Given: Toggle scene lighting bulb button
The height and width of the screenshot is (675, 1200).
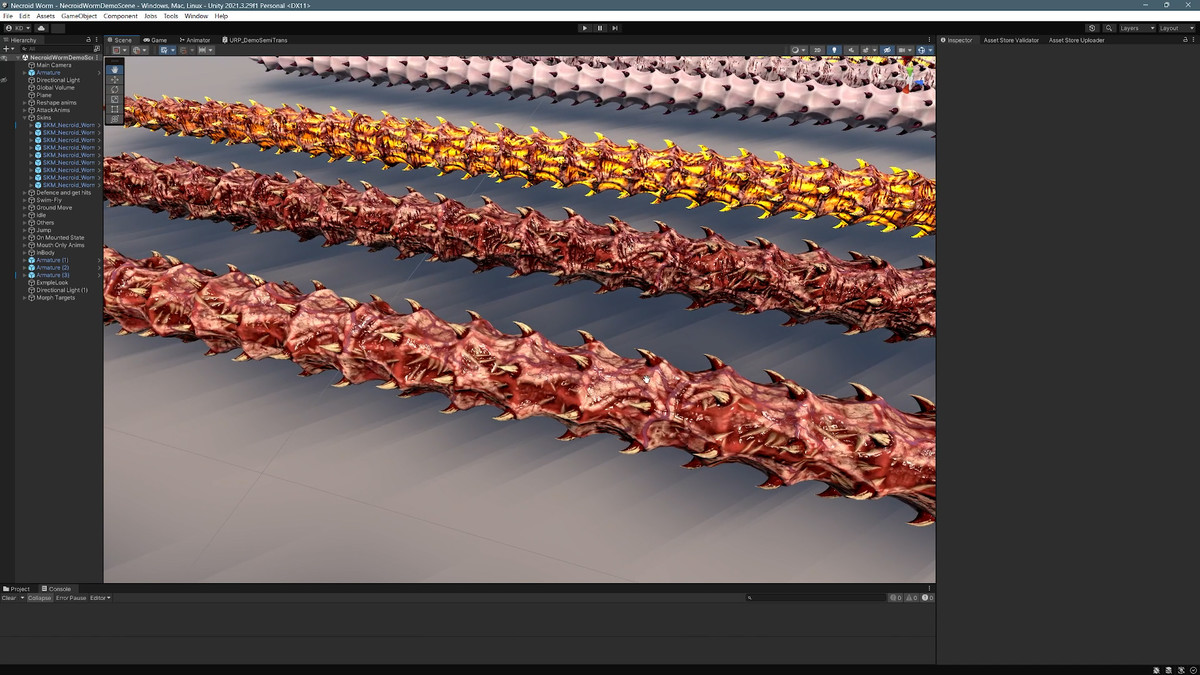Looking at the screenshot, I should 834,50.
